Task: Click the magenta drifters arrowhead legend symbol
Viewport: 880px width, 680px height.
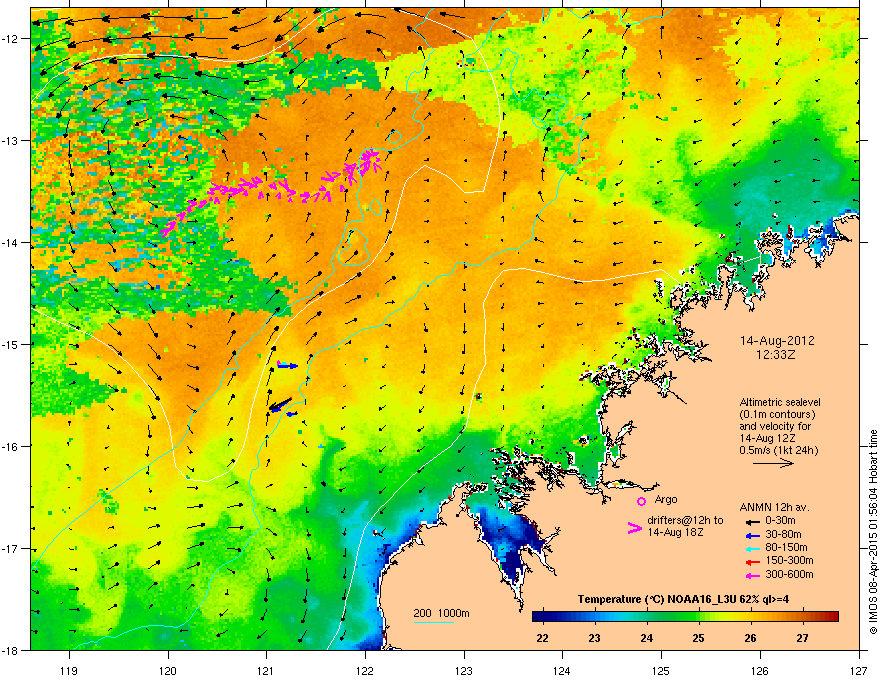Action: pyautogui.click(x=634, y=528)
